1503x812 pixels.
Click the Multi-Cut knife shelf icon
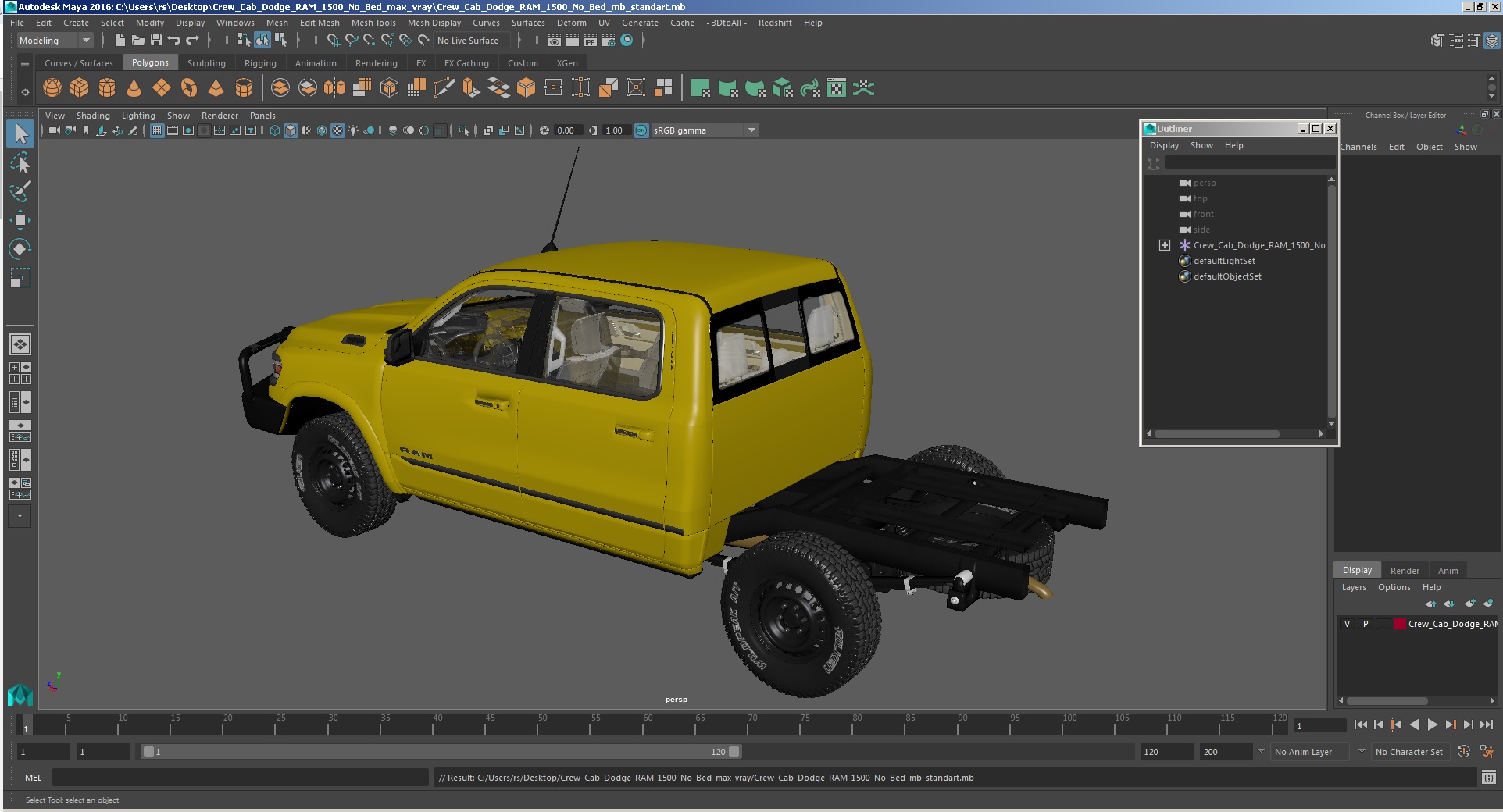(444, 88)
